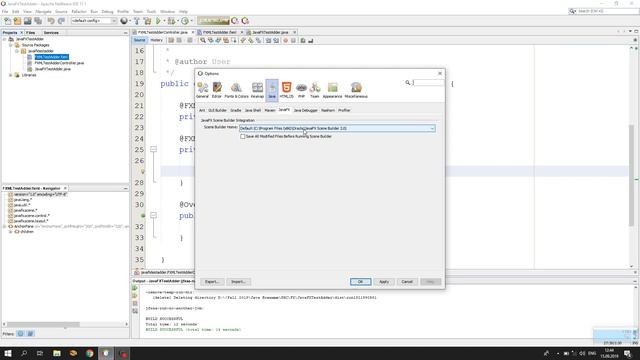This screenshot has width=640, height=360.
Task: Expand children node in Navigator
Action: coord(11,231)
